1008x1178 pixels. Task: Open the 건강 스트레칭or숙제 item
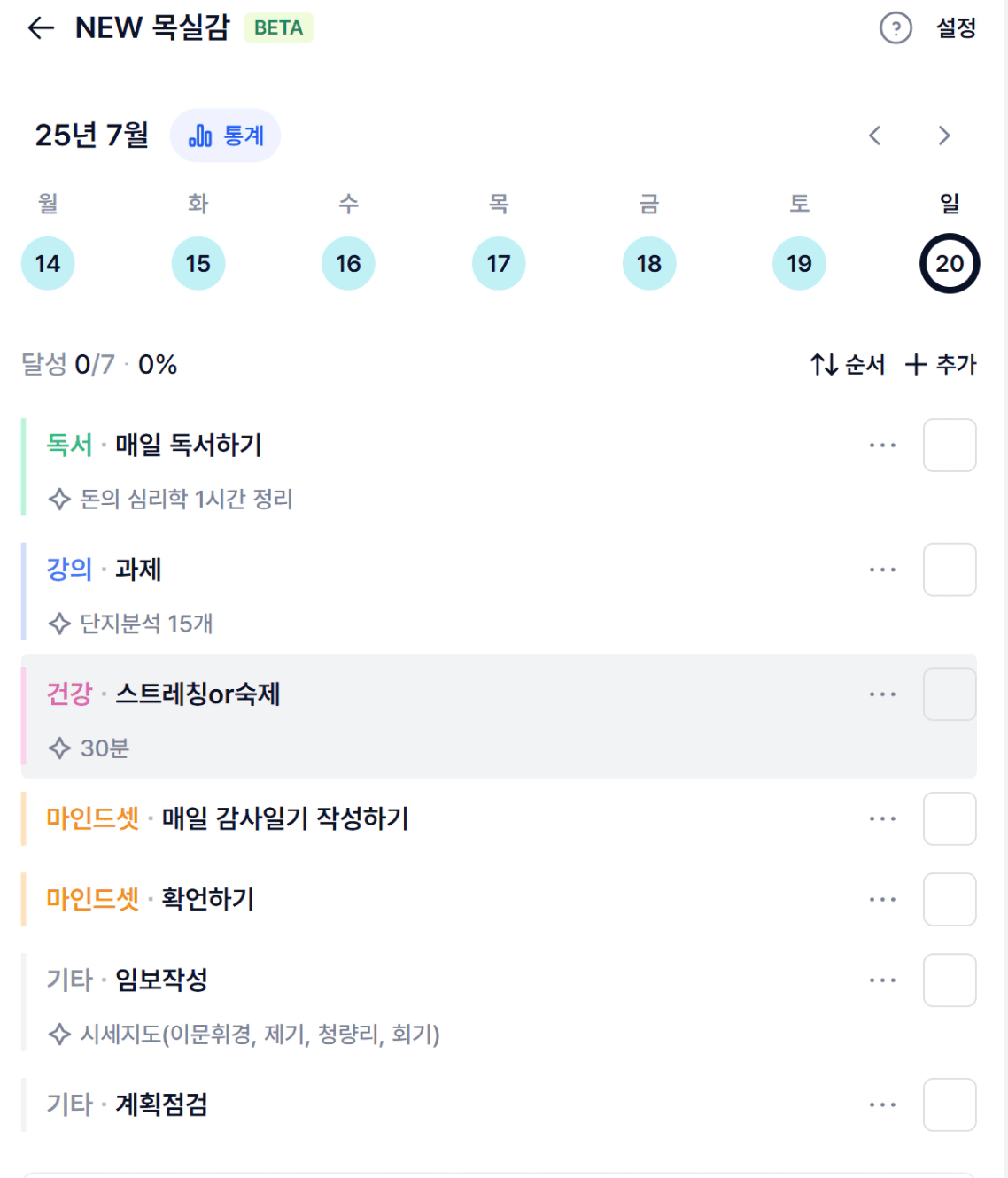point(499,717)
